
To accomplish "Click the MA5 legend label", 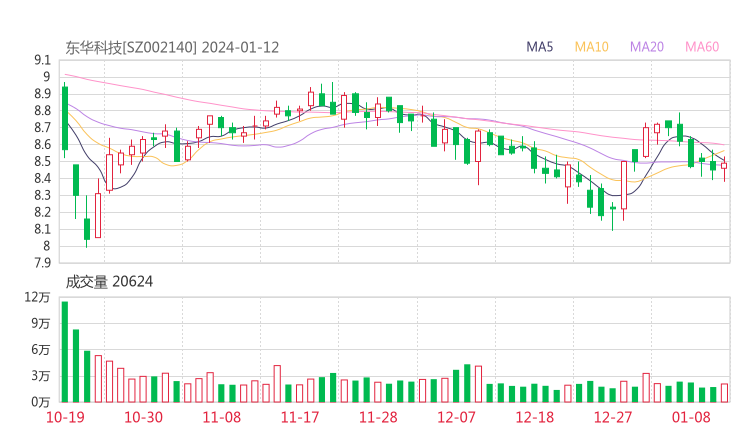I will pos(539,47).
